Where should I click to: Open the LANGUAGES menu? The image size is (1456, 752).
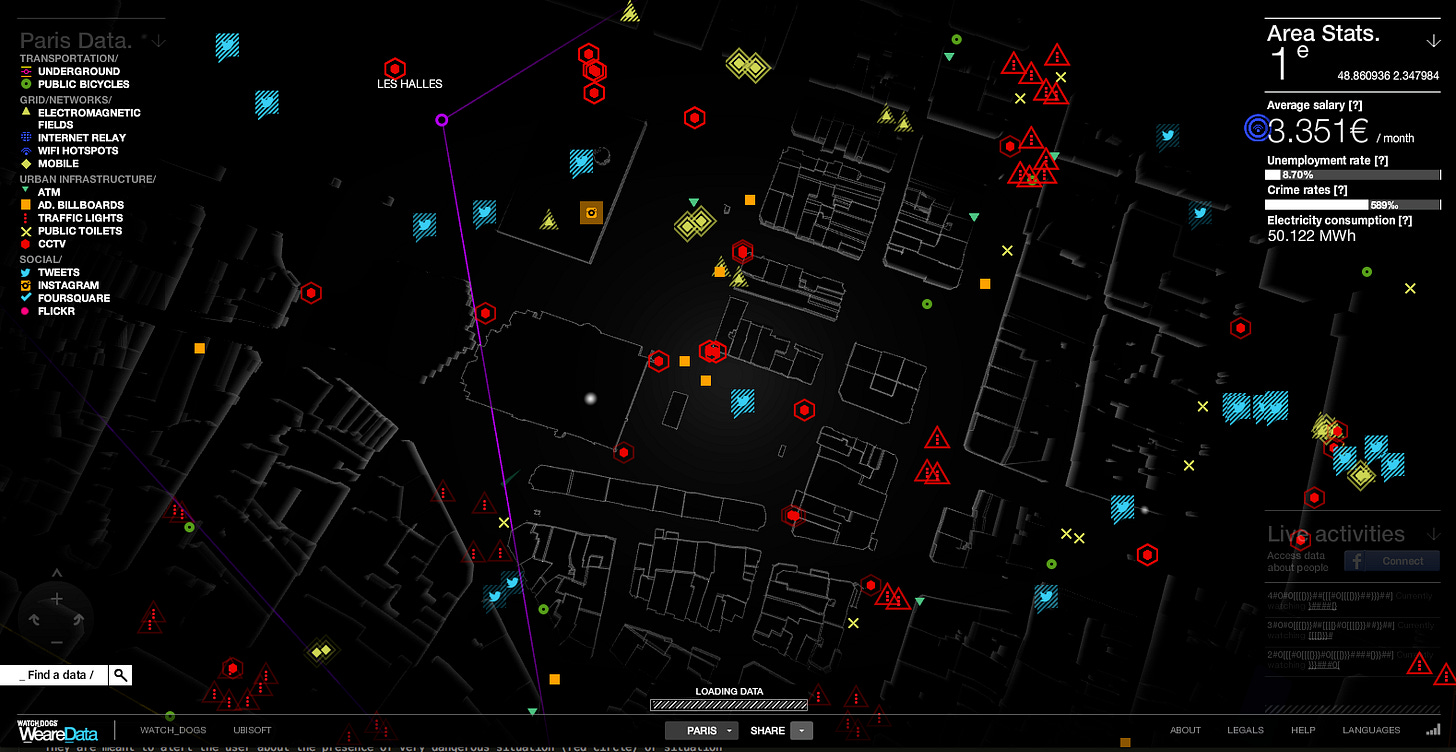[x=1371, y=730]
